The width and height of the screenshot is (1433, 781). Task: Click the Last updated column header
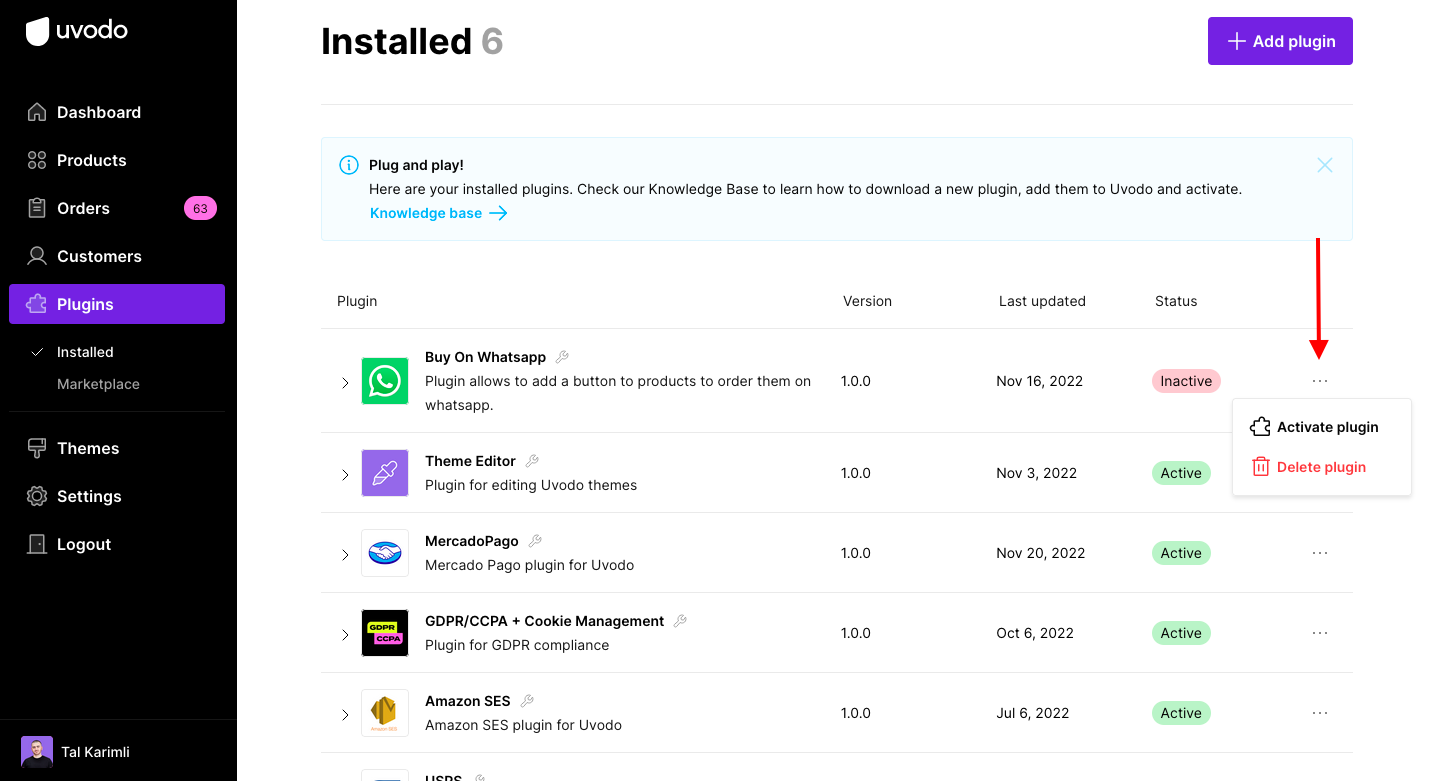1042,301
